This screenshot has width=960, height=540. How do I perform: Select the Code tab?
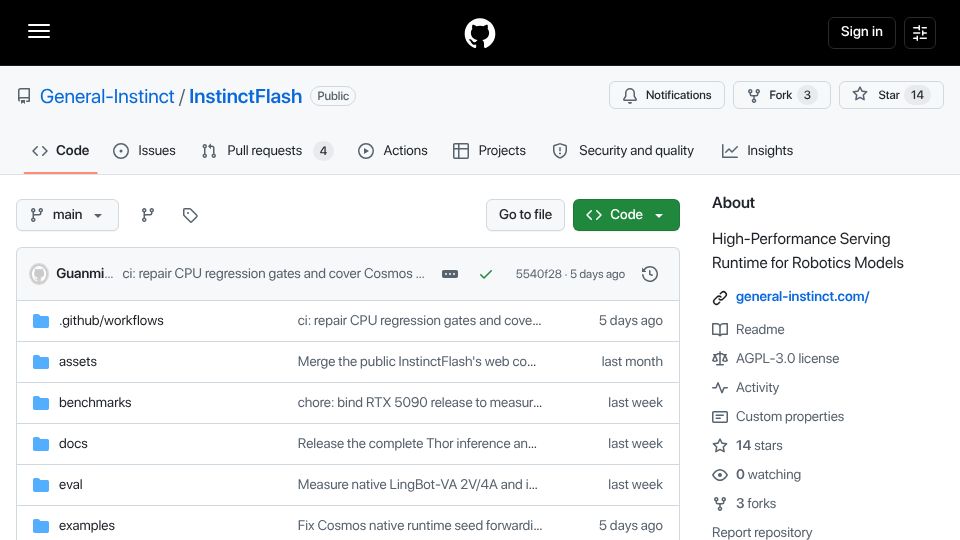point(61,151)
